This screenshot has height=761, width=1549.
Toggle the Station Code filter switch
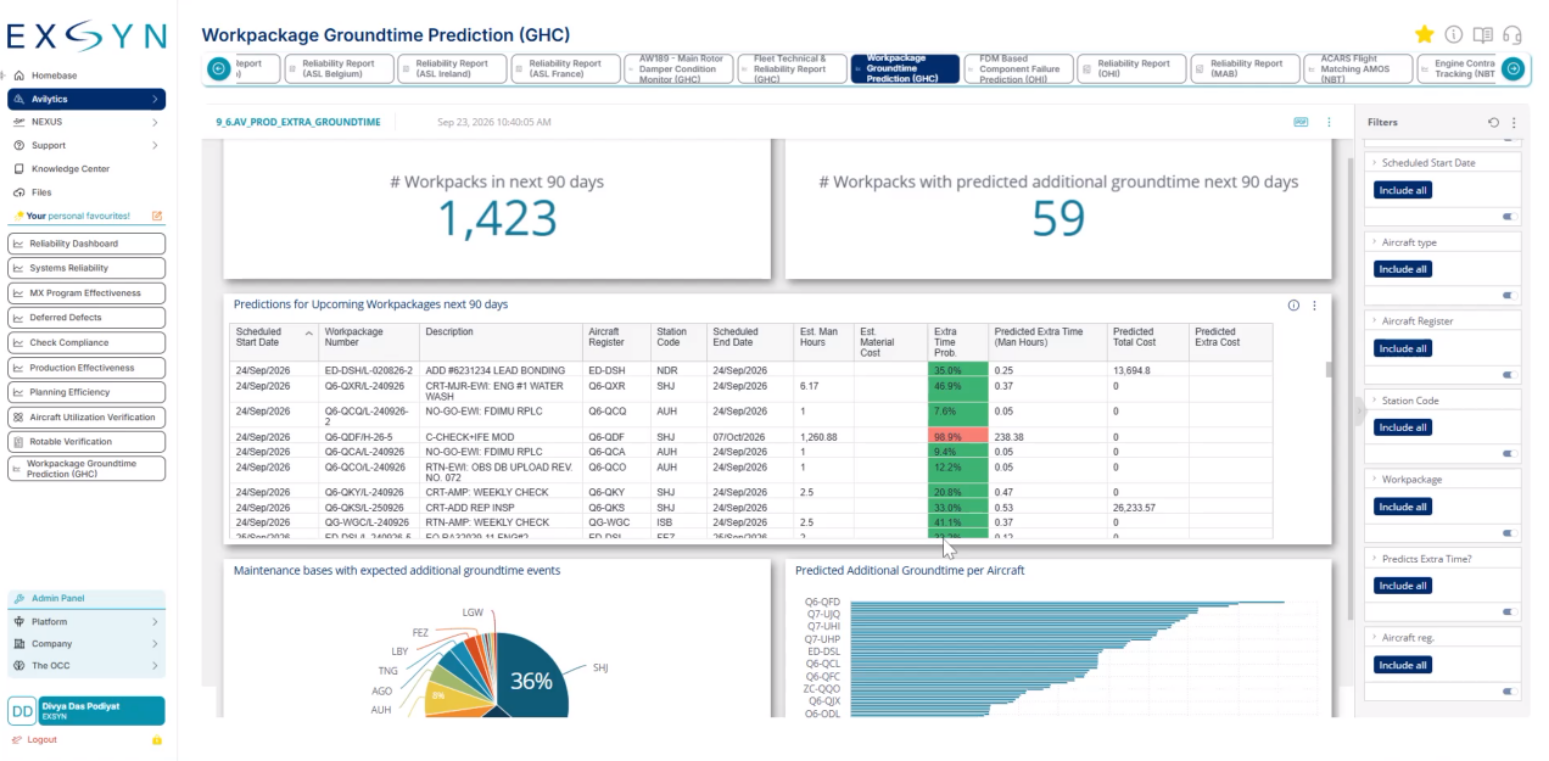pyautogui.click(x=1510, y=454)
